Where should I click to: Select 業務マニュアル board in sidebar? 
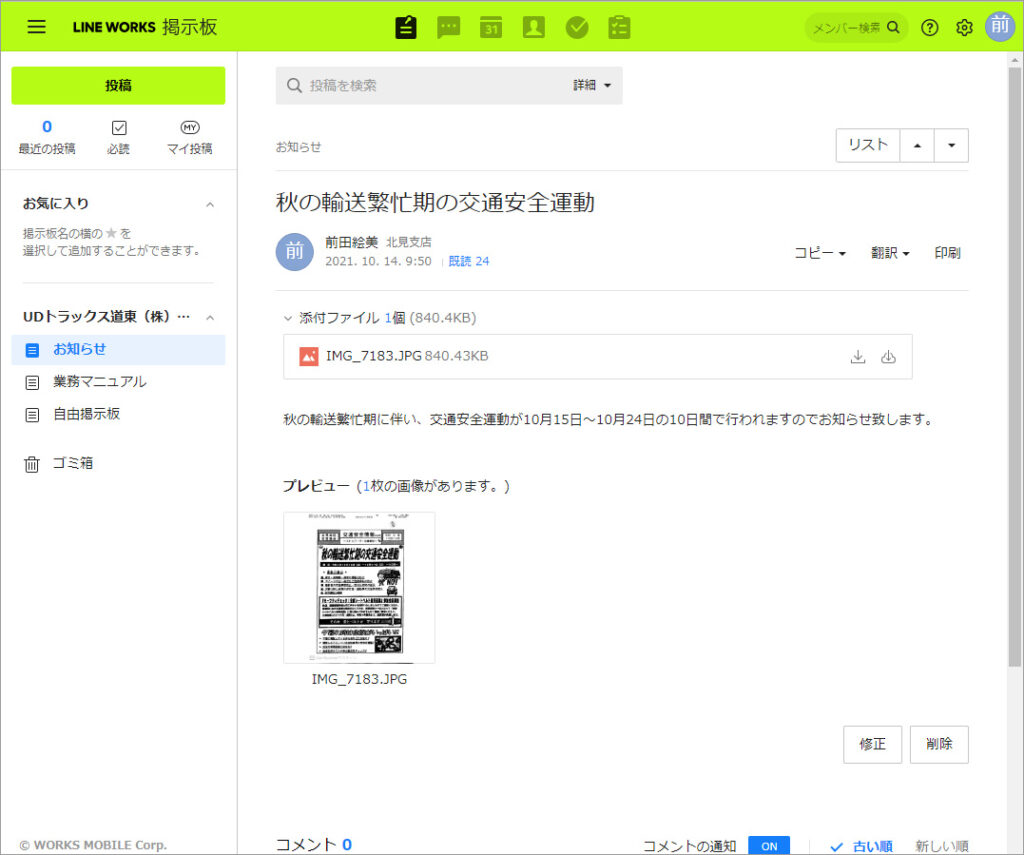pos(99,381)
